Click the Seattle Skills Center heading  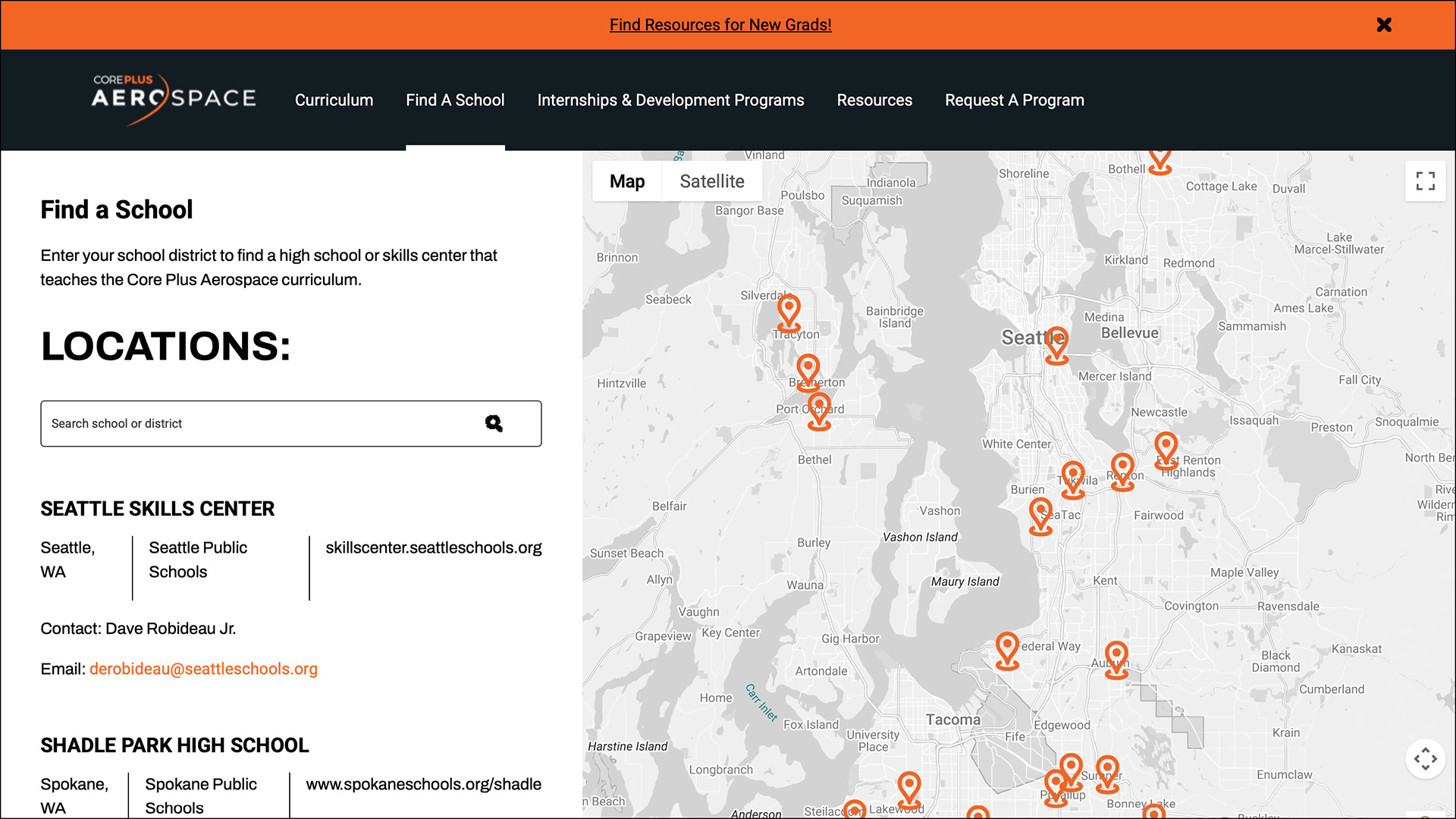coord(158,509)
